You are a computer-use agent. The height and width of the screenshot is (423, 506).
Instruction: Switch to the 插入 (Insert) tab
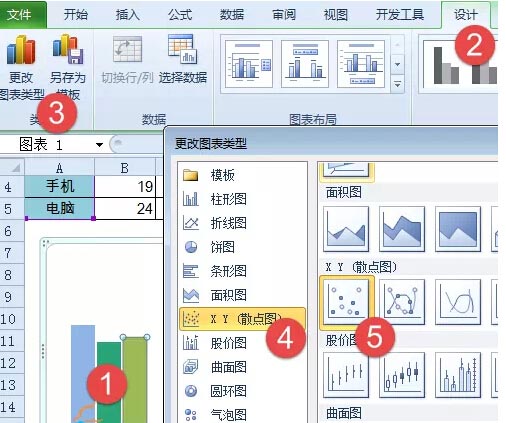128,15
